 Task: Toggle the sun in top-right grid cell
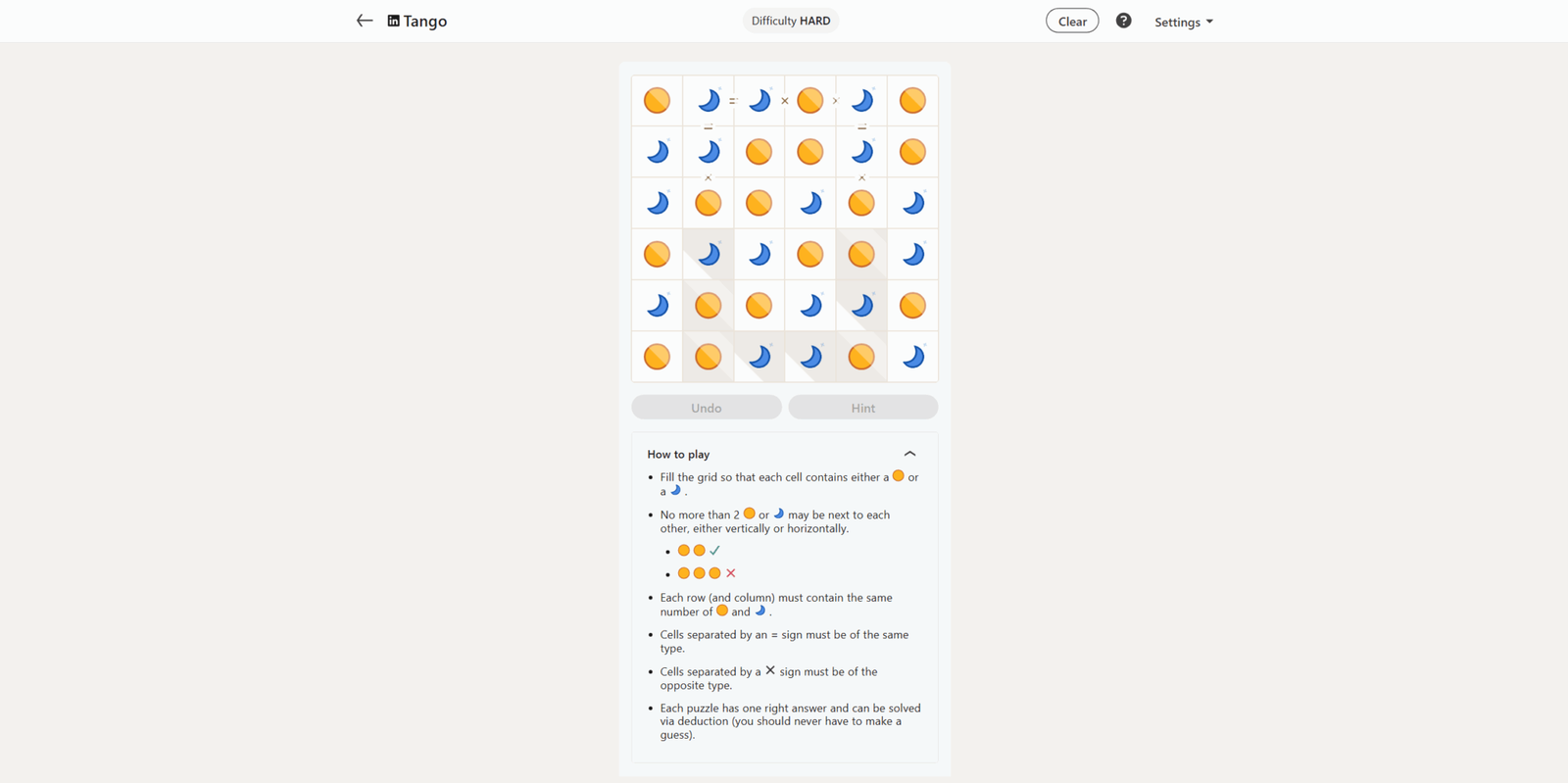point(912,100)
